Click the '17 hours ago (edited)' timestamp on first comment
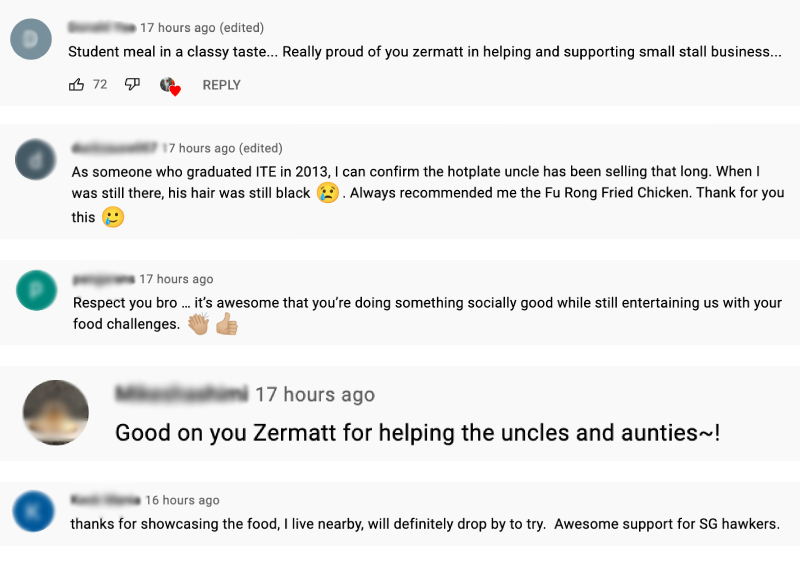The image size is (800, 567). pyautogui.click(x=202, y=28)
